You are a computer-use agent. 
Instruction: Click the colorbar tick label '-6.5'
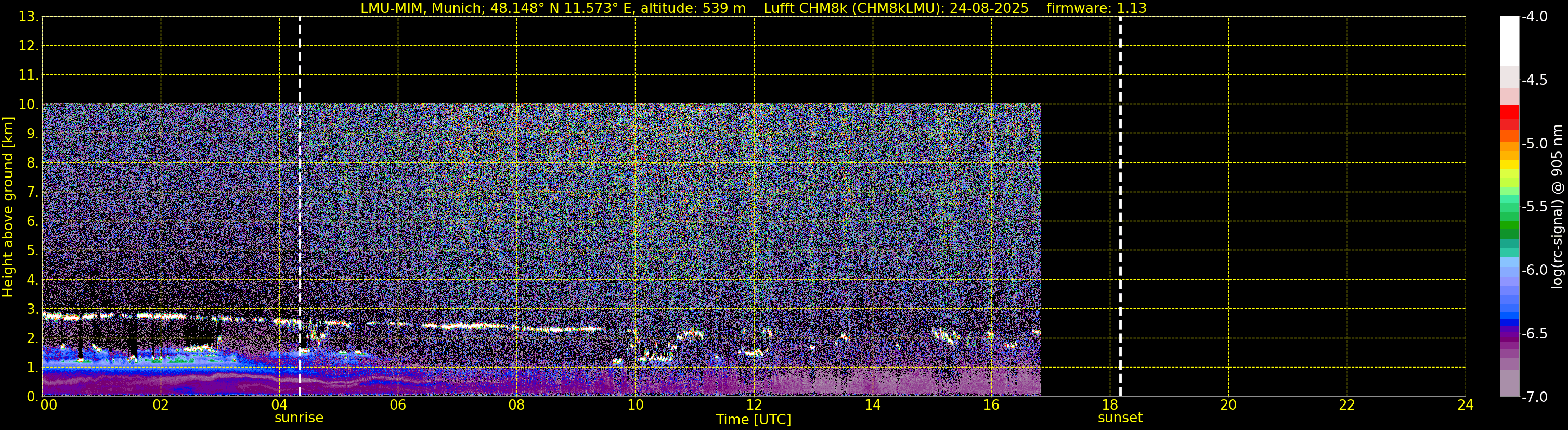point(1534,334)
